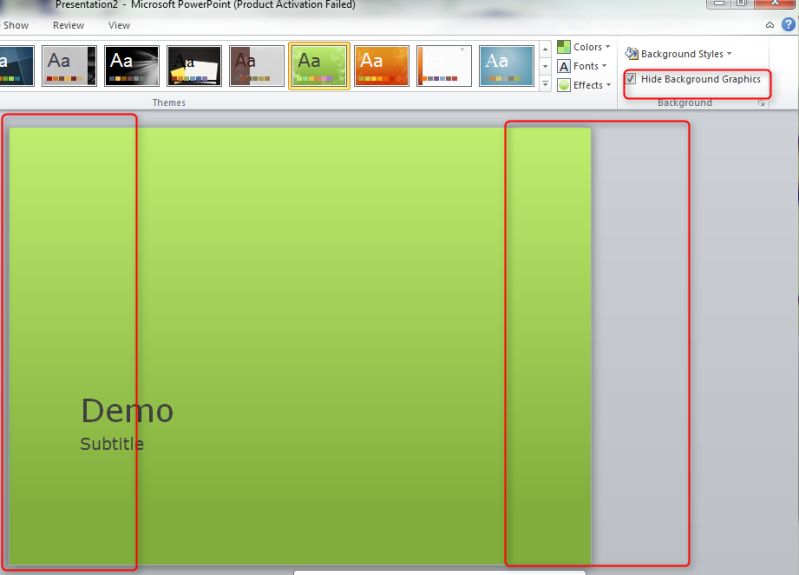
Task: Open the View ribbon tab
Action: pos(119,25)
